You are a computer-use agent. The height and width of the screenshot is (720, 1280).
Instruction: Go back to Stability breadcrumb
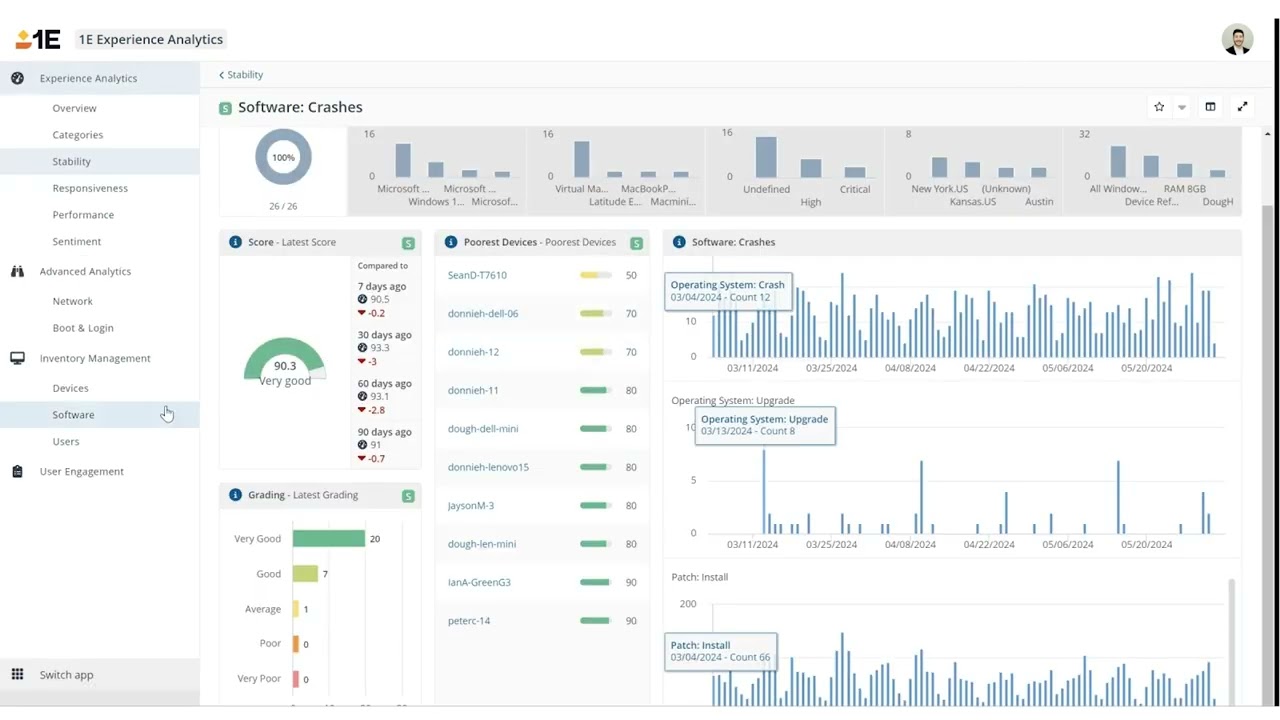(241, 75)
